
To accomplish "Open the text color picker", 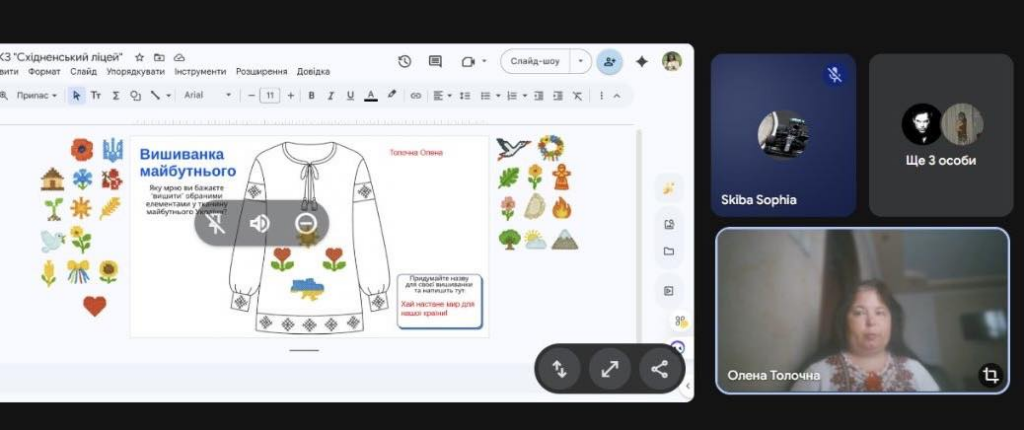I will [x=371, y=95].
